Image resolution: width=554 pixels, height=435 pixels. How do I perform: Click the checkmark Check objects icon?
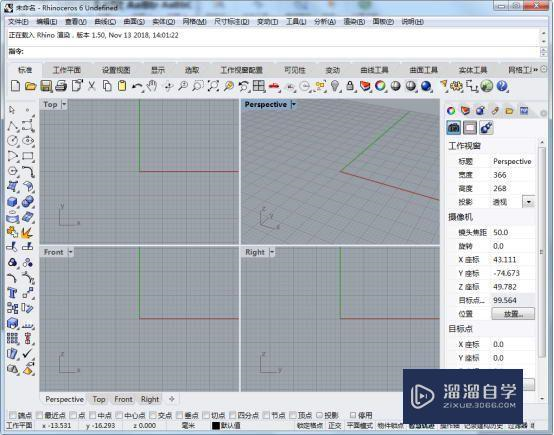(28, 353)
